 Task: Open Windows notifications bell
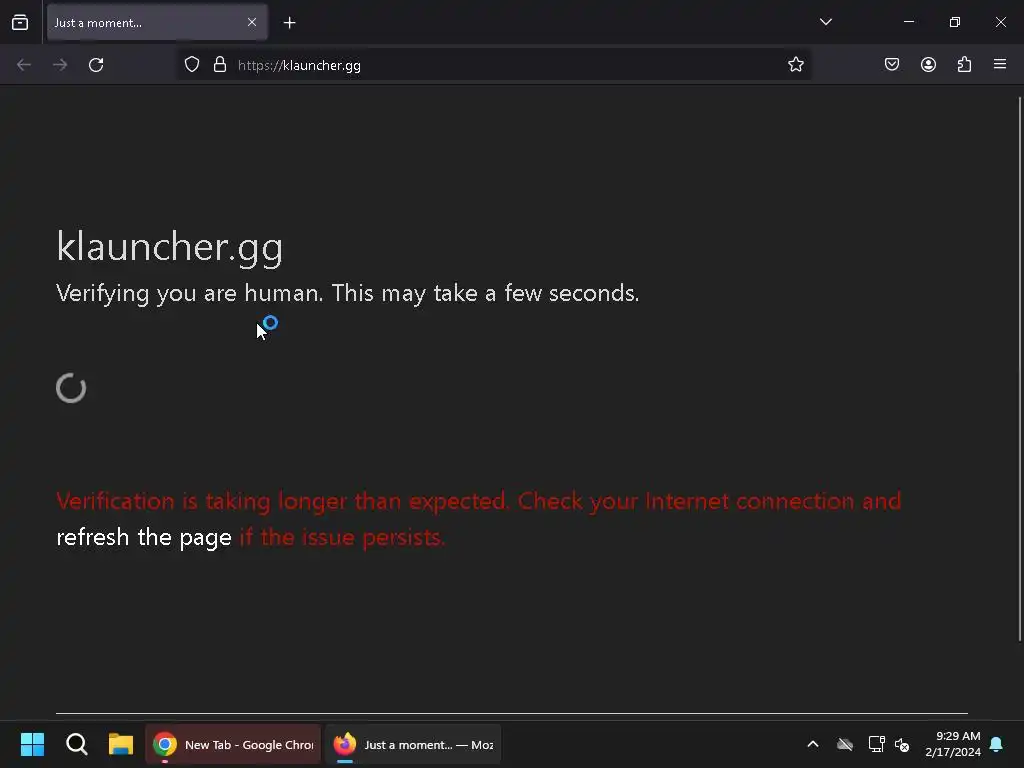click(997, 744)
